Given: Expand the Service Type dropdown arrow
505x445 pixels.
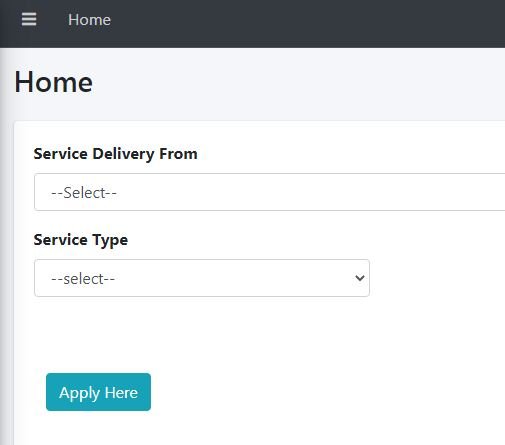Looking at the screenshot, I should 360,278.
